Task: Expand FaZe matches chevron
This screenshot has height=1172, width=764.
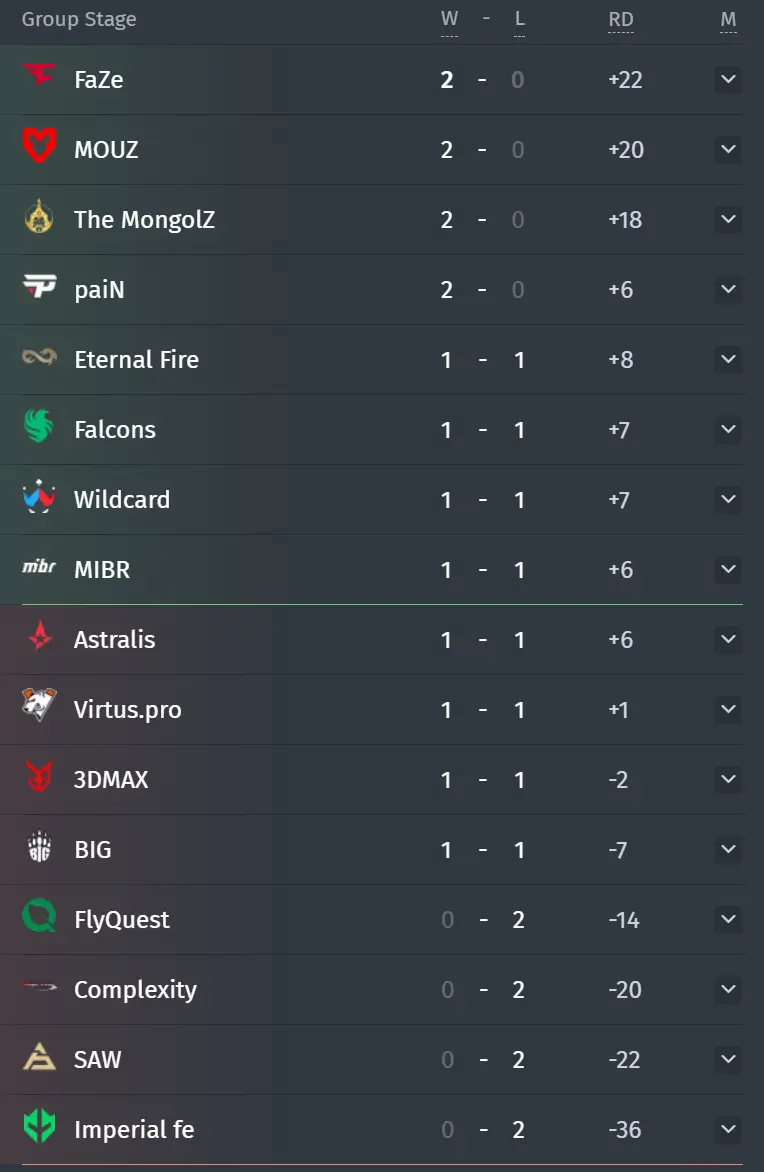Action: click(x=728, y=79)
